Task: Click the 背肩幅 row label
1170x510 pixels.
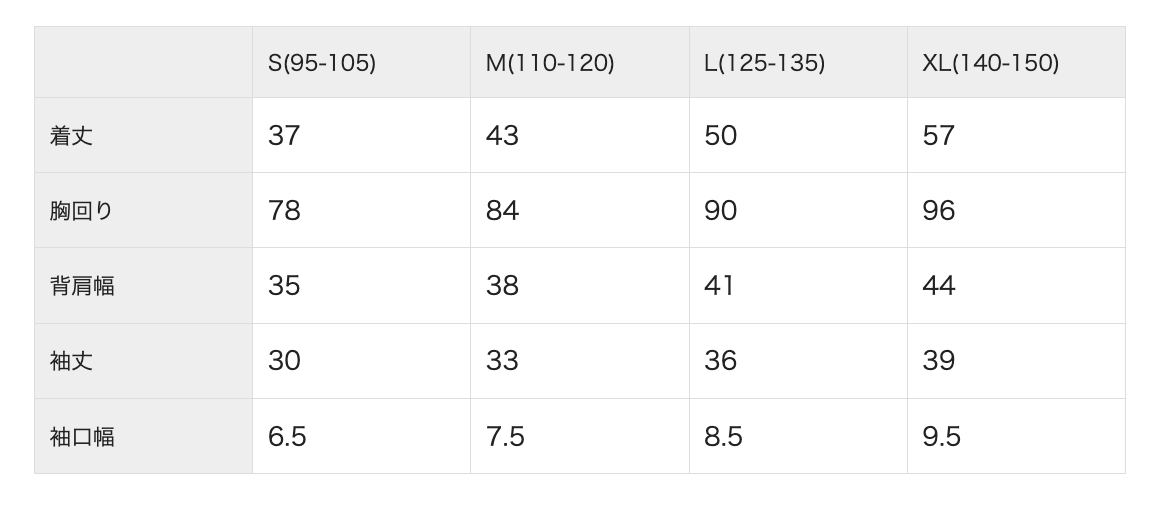Action: 82,286
